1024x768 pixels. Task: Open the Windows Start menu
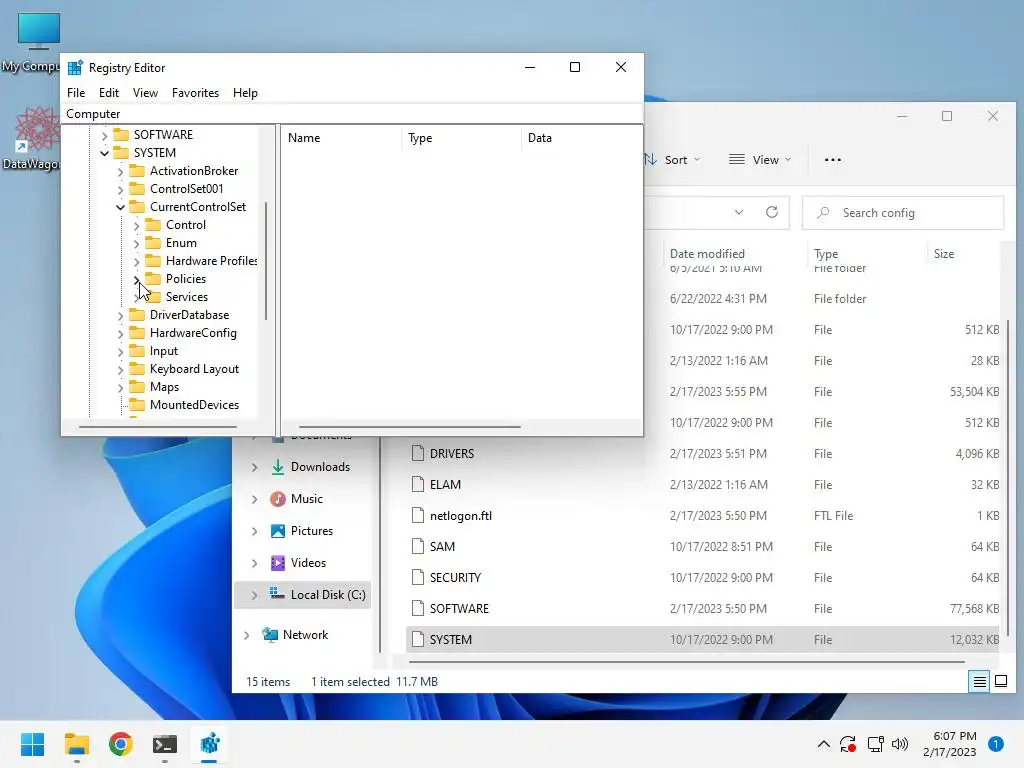coord(32,744)
